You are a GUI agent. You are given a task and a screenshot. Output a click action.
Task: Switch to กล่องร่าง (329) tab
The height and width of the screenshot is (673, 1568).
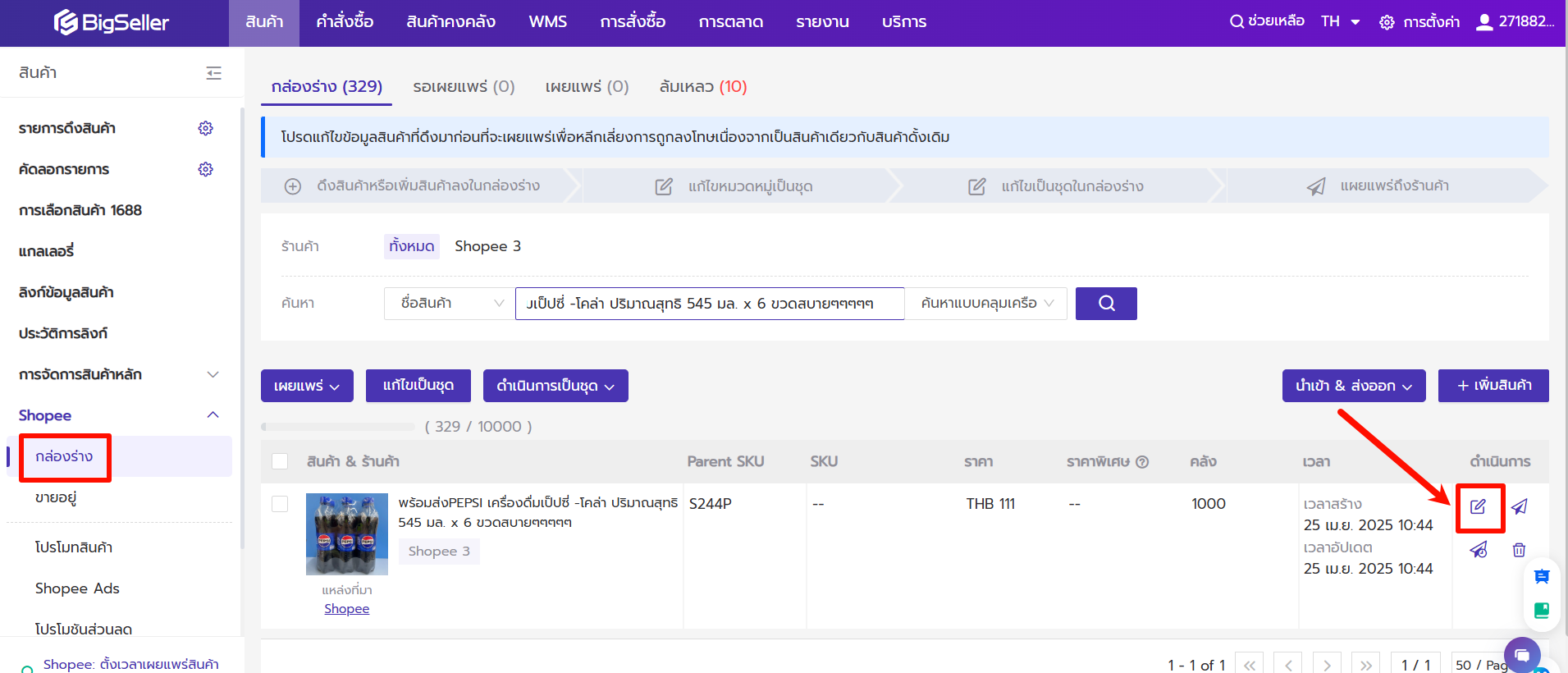pyautogui.click(x=327, y=86)
